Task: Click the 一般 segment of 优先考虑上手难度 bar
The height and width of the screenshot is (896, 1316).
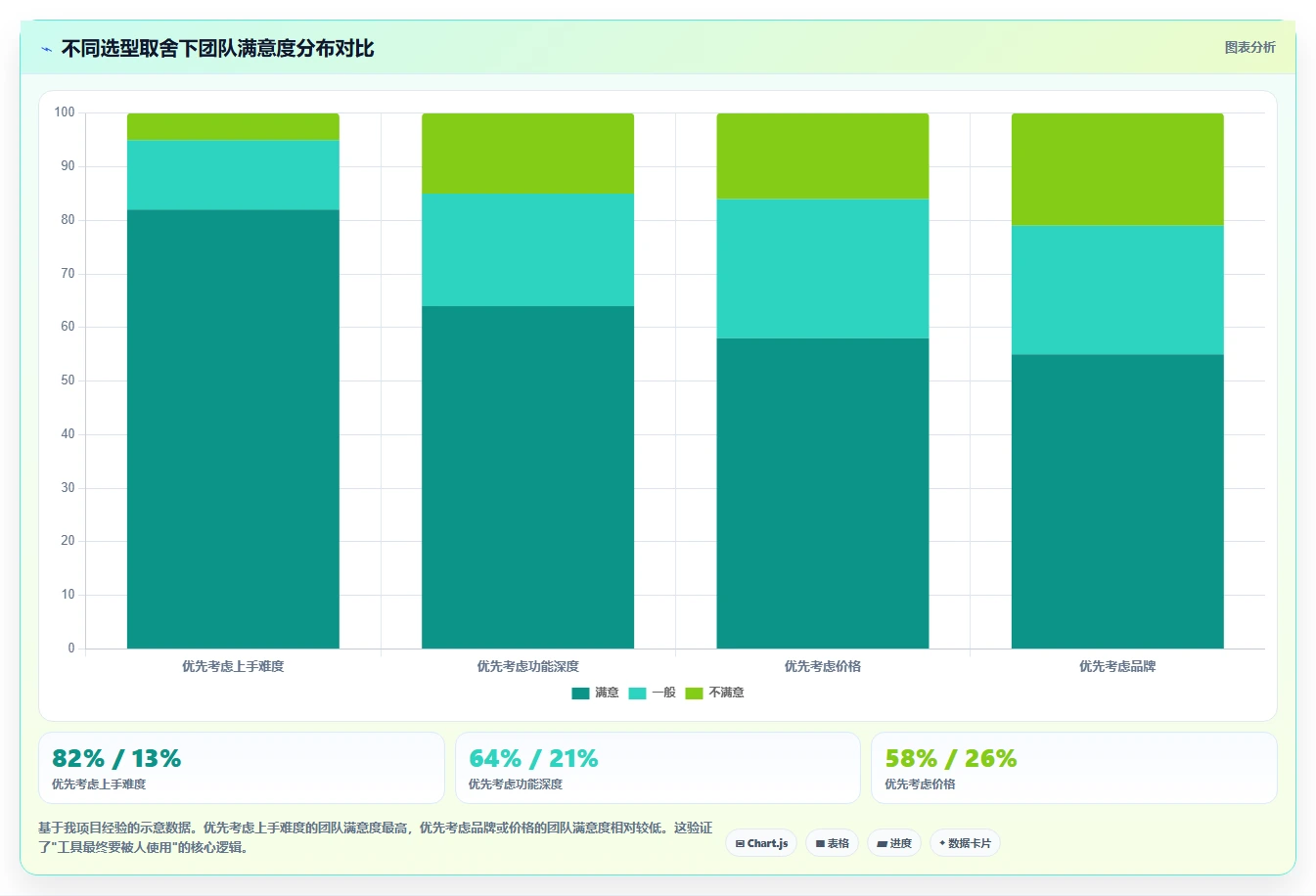Action: click(233, 175)
